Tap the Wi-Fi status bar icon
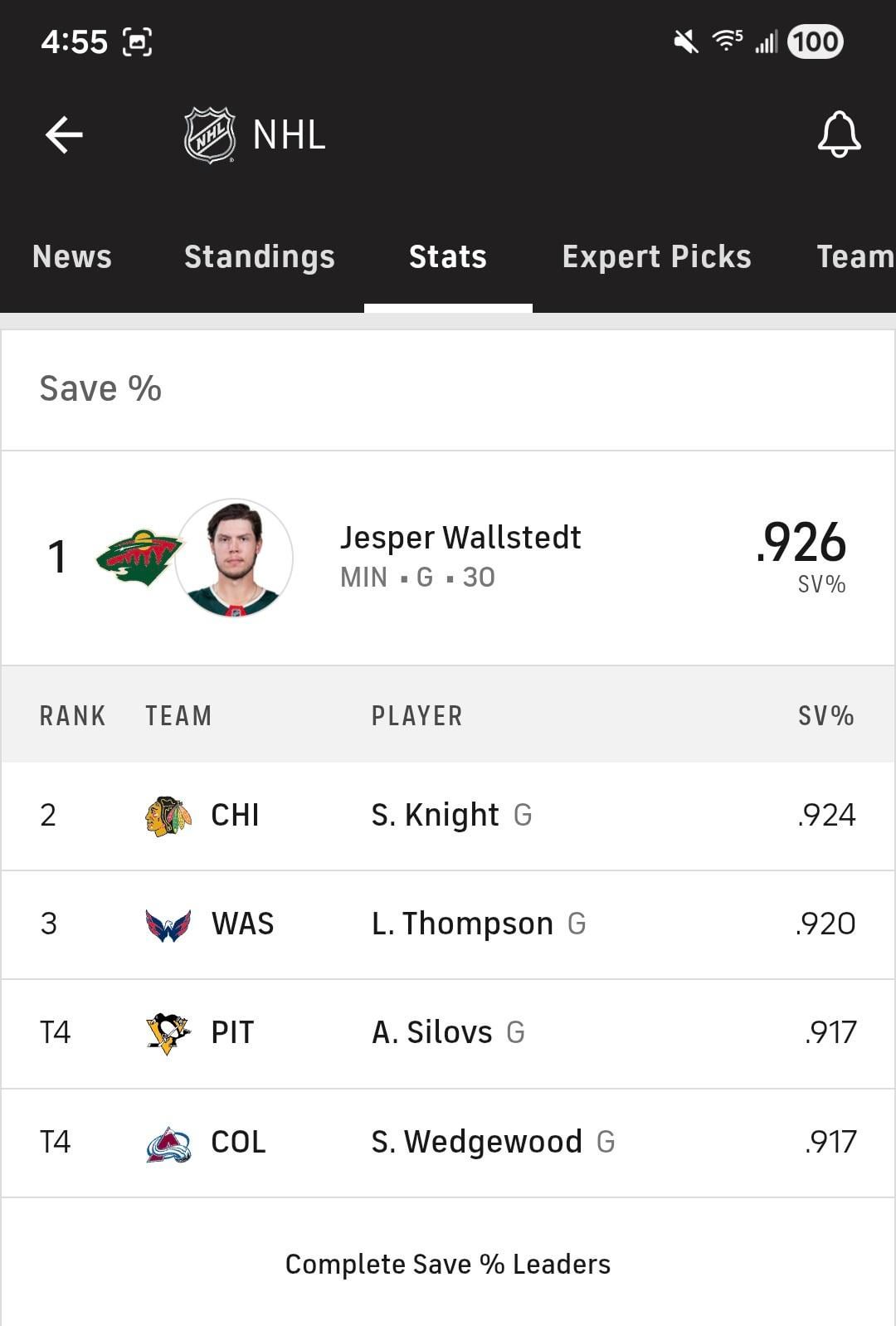Viewport: 896px width, 1326px height. click(x=727, y=40)
